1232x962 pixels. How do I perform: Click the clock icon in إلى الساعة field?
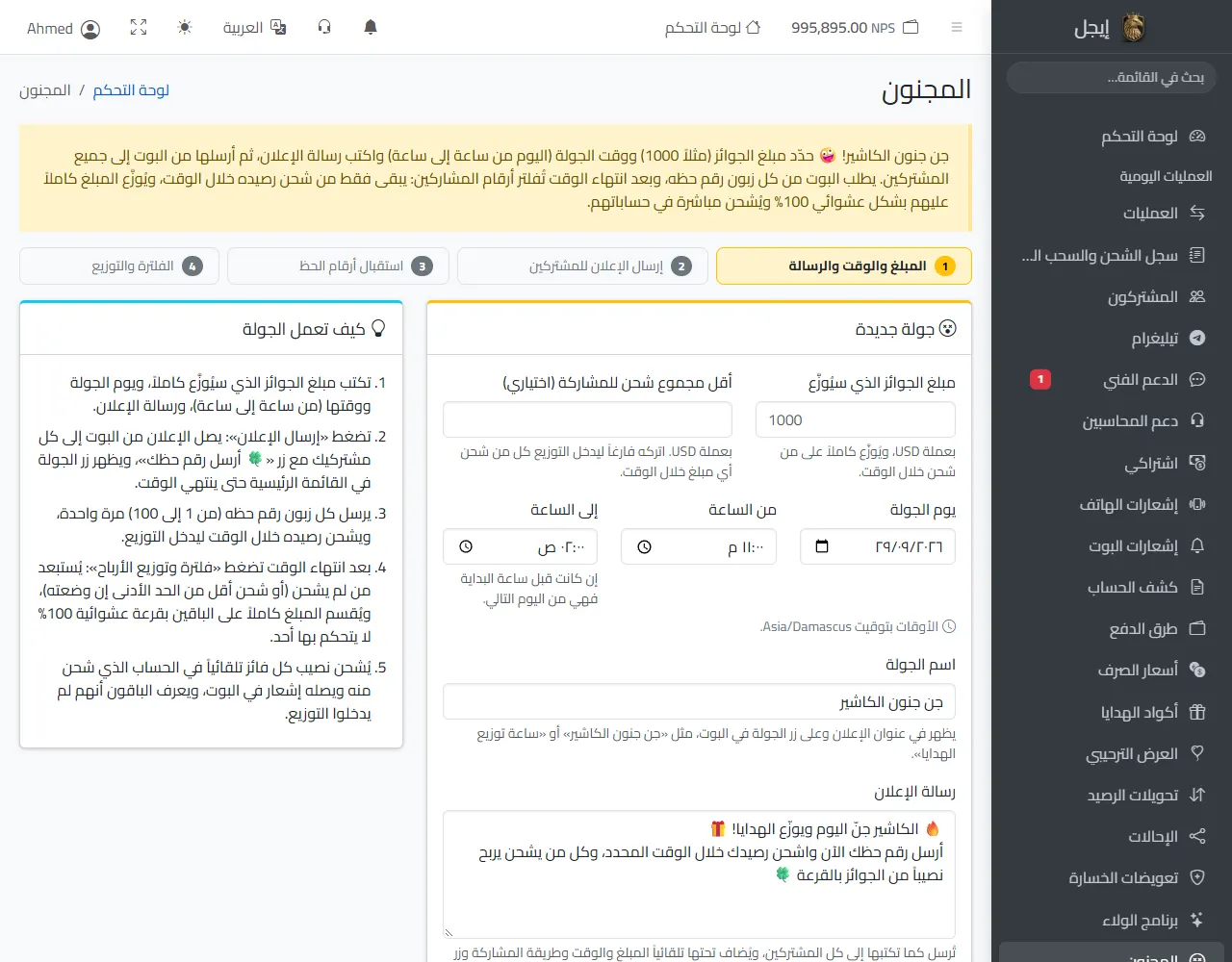pyautogui.click(x=466, y=546)
